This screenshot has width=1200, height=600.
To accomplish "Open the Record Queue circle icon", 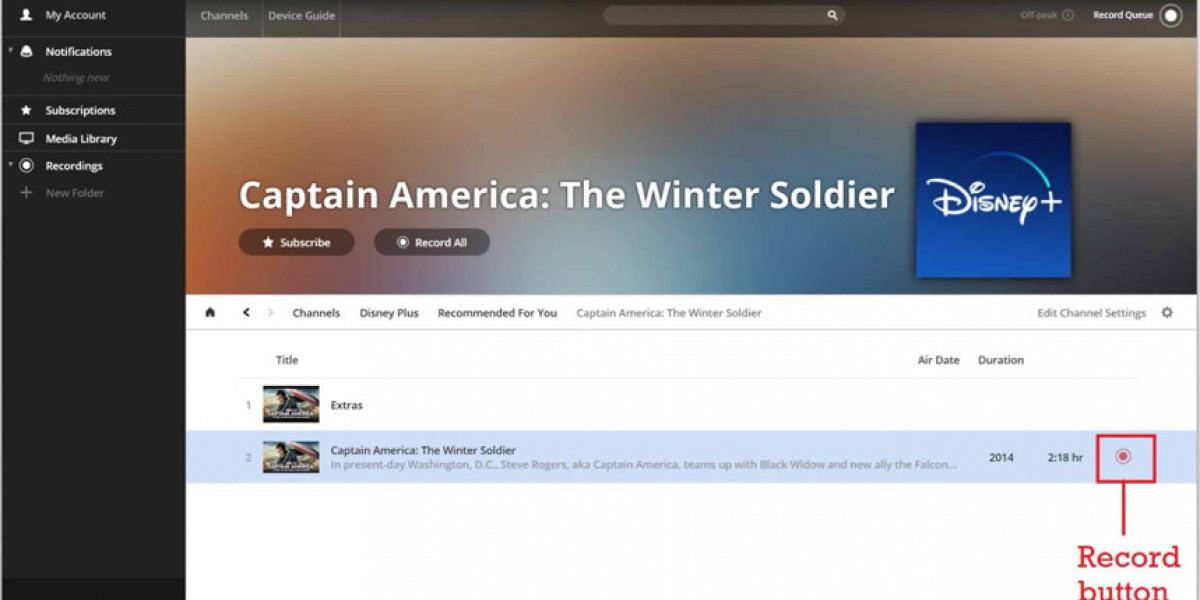I will pos(1170,16).
